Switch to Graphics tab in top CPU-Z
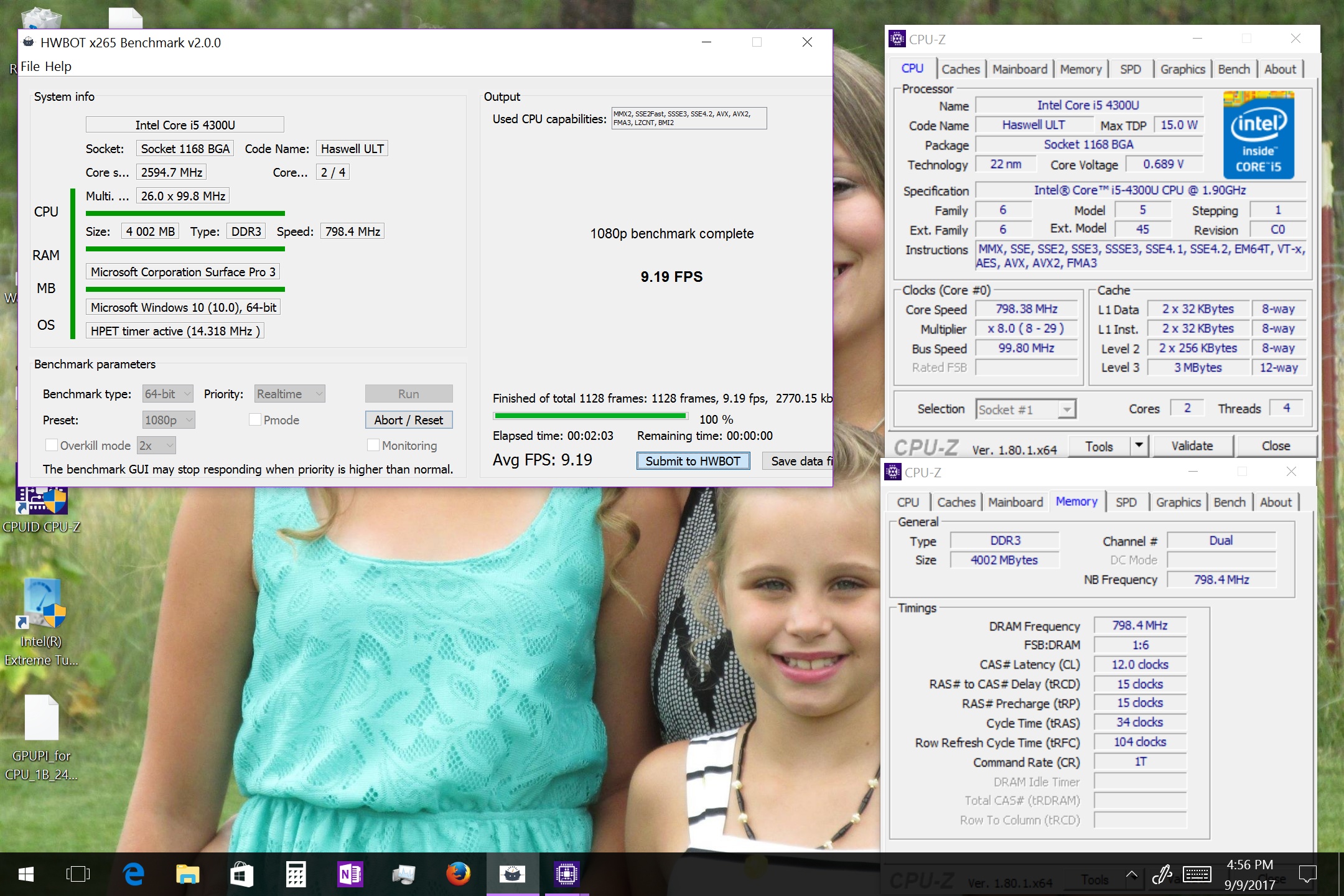The image size is (1344, 896). [x=1182, y=69]
